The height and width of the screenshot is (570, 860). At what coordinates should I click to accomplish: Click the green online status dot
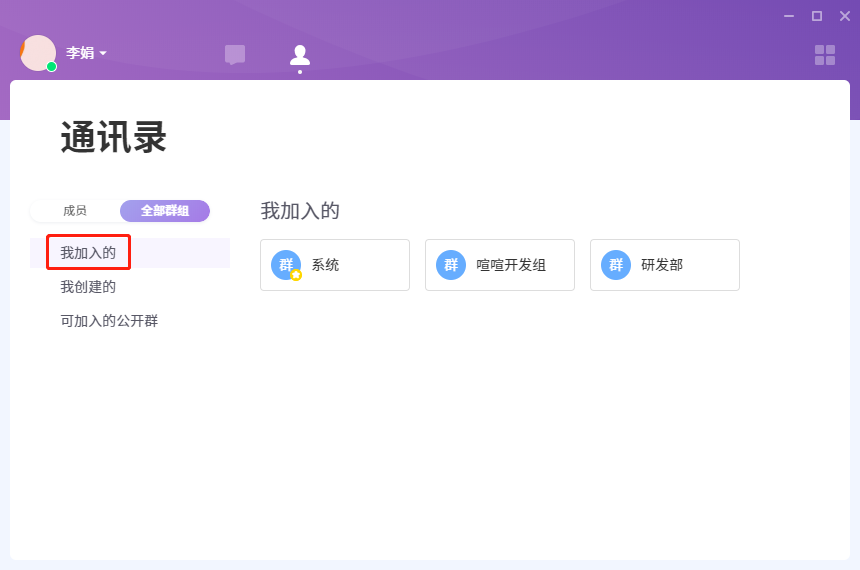pos(51,67)
